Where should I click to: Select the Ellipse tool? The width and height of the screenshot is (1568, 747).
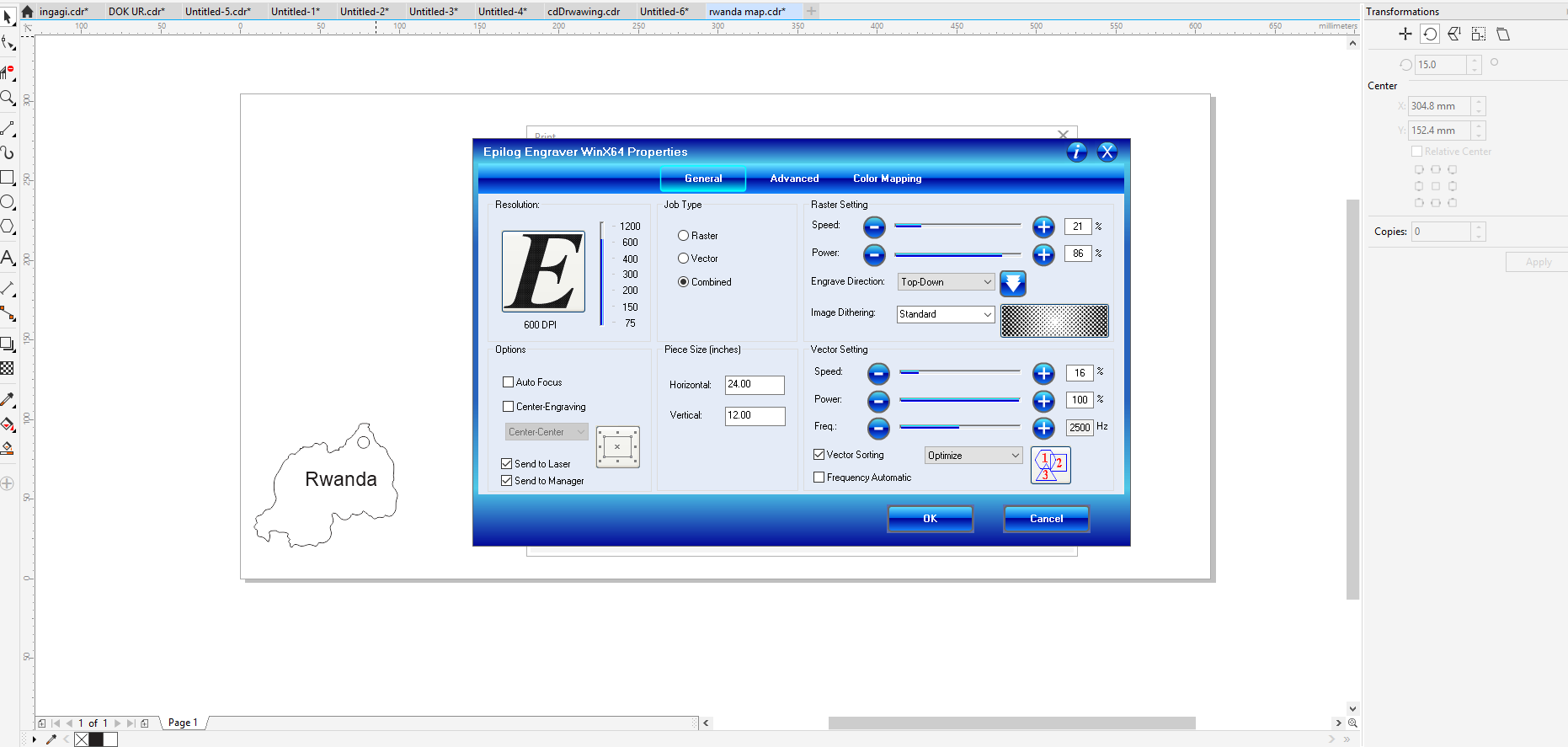[x=8, y=202]
